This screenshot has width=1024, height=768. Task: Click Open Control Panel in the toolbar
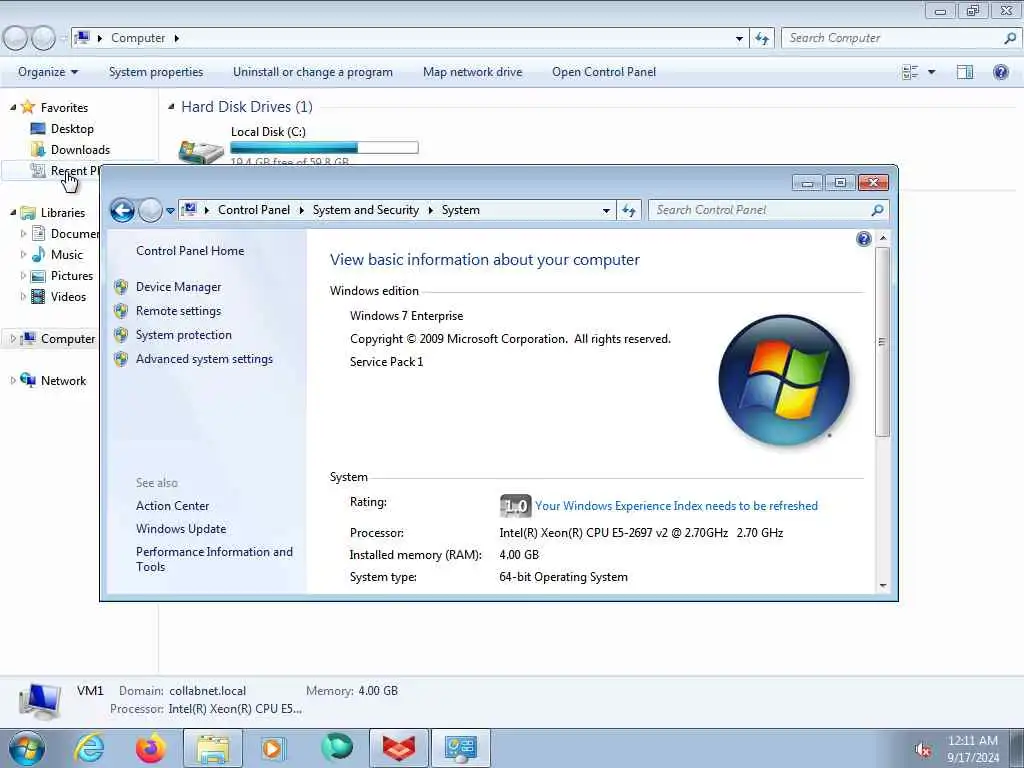[603, 72]
